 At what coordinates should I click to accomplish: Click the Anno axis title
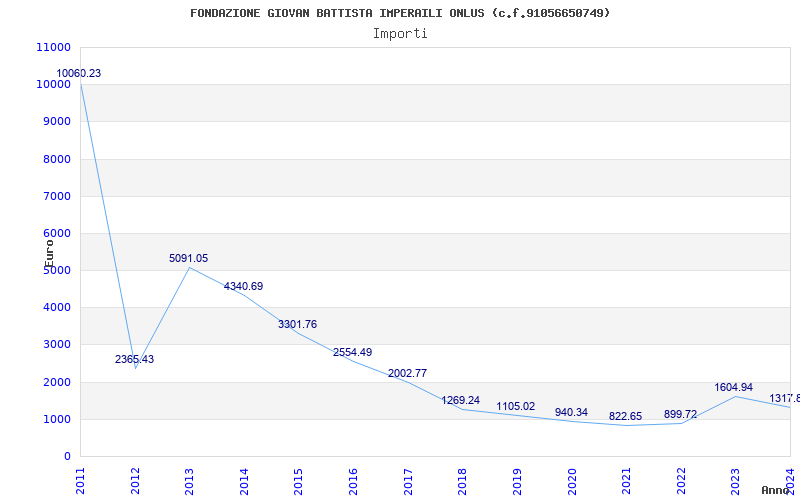775,490
